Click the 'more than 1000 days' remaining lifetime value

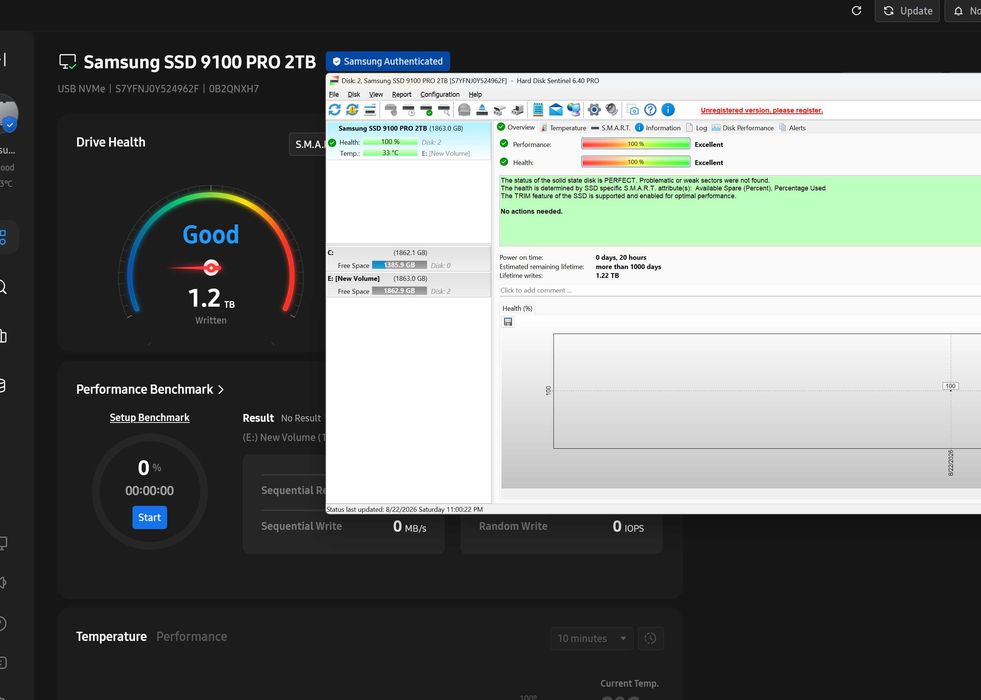628,266
